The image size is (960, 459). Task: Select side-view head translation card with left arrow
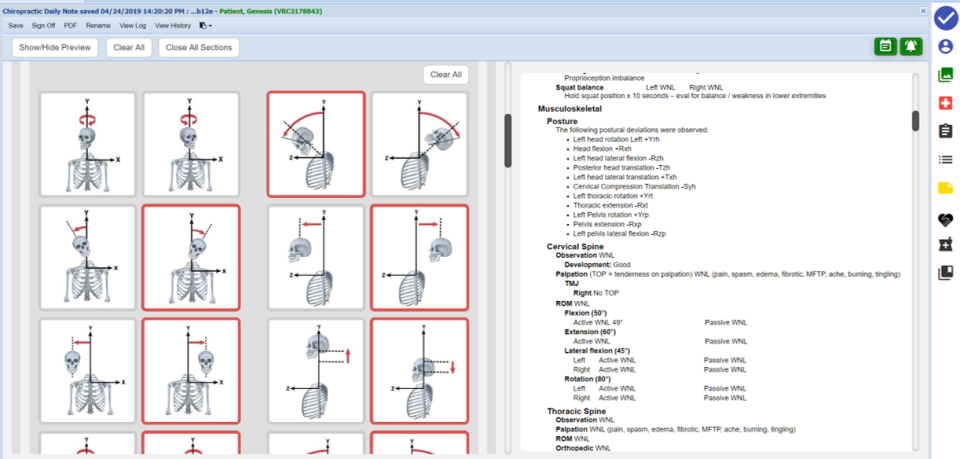[x=316, y=258]
